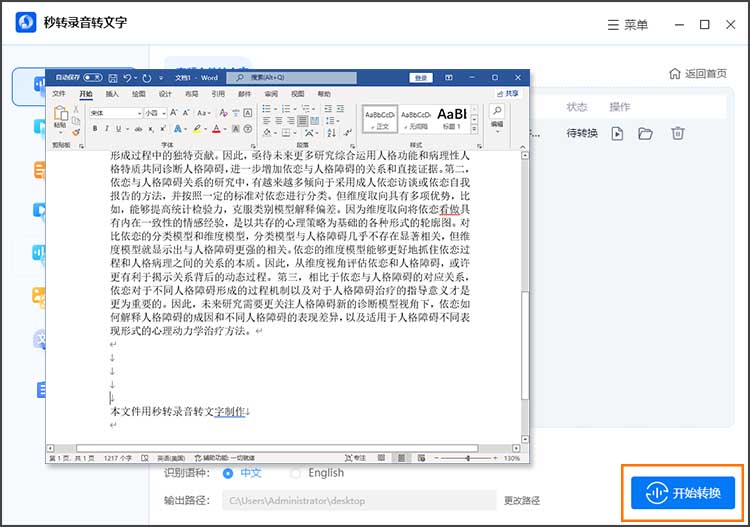Clear all formatting icon
The height and width of the screenshot is (527, 750).
tap(223, 113)
